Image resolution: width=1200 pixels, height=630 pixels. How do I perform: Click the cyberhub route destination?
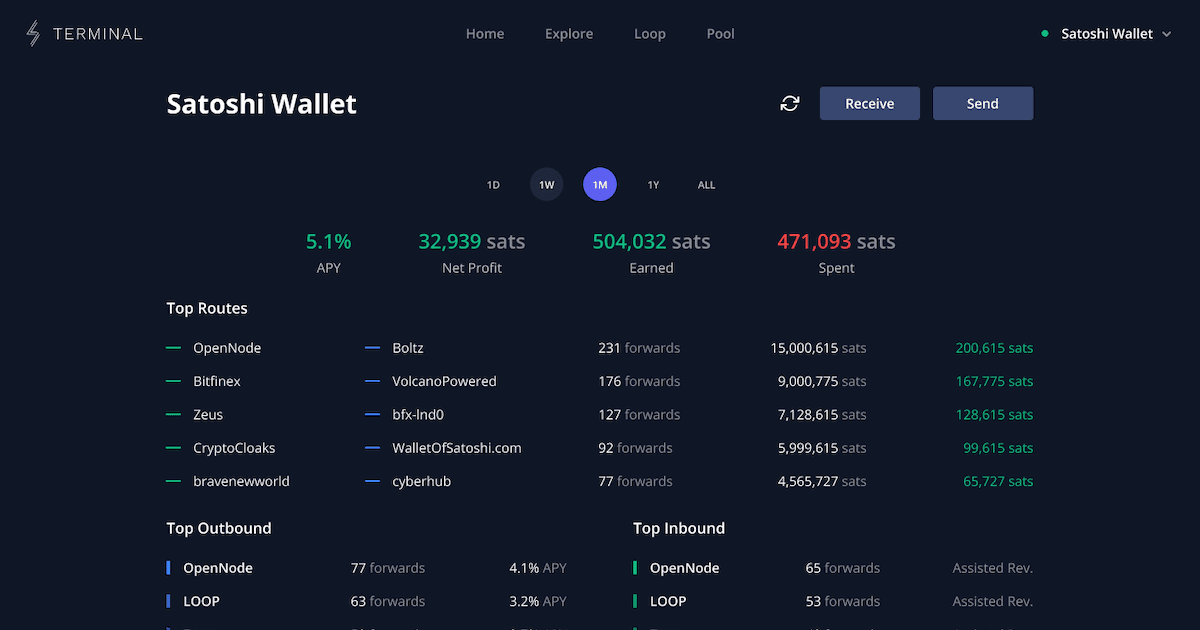[421, 481]
